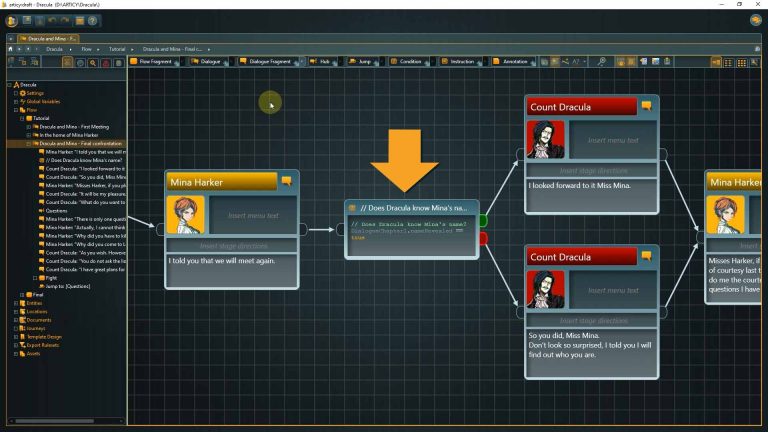Viewport: 768px width, 432px height.
Task: Click the Dracula breadcrumb item
Action: [x=54, y=49]
